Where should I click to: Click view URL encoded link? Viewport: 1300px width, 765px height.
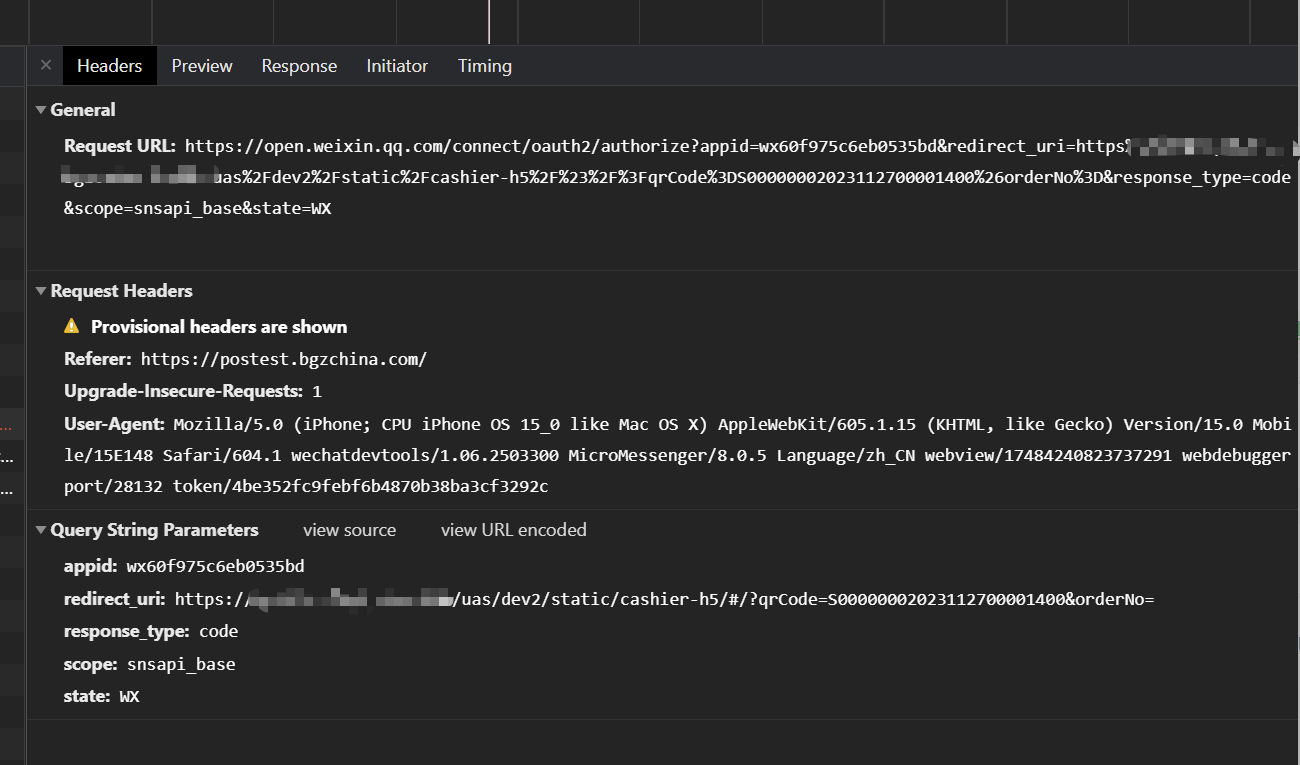(x=514, y=530)
